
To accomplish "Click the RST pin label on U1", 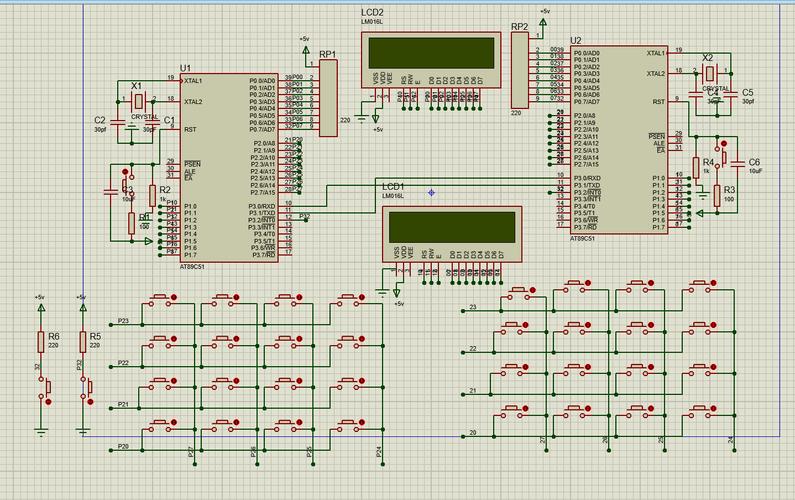I will pos(190,129).
